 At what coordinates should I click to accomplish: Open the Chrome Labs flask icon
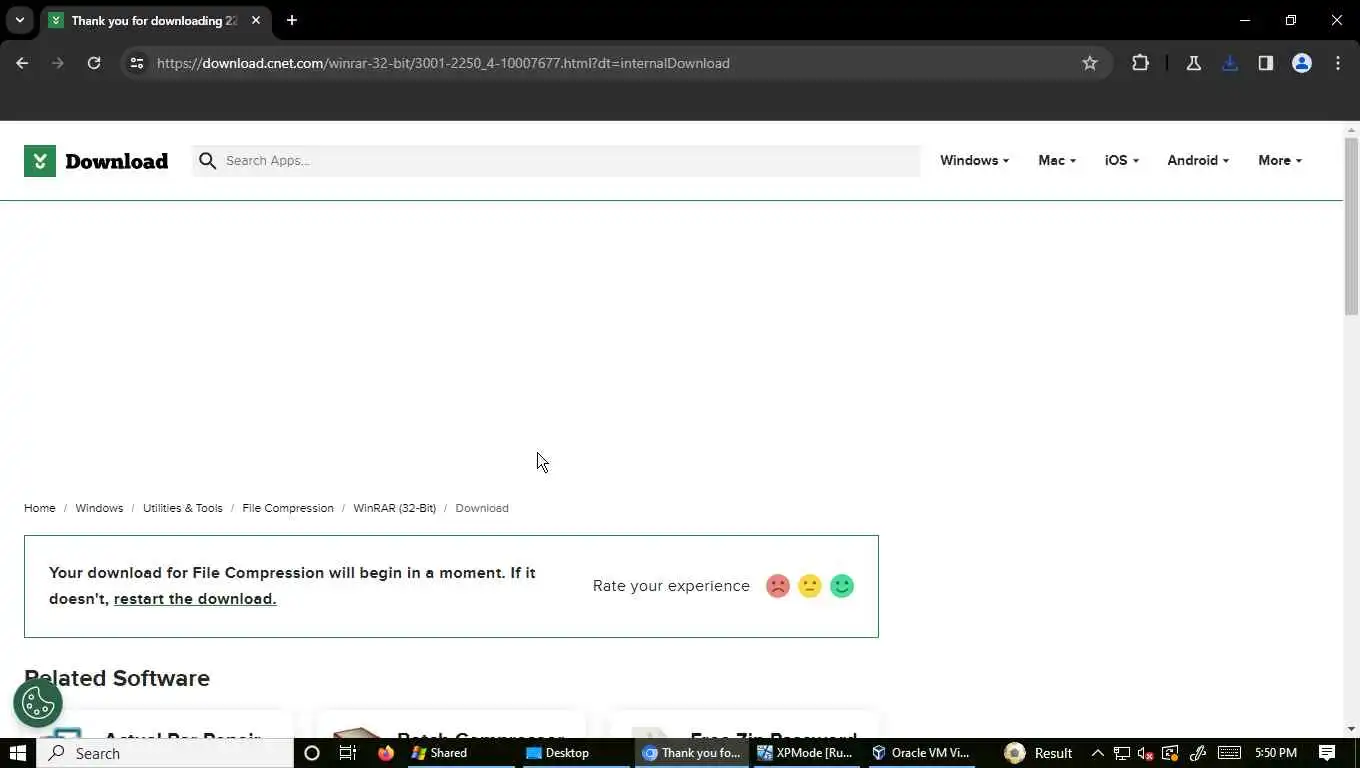1193,63
